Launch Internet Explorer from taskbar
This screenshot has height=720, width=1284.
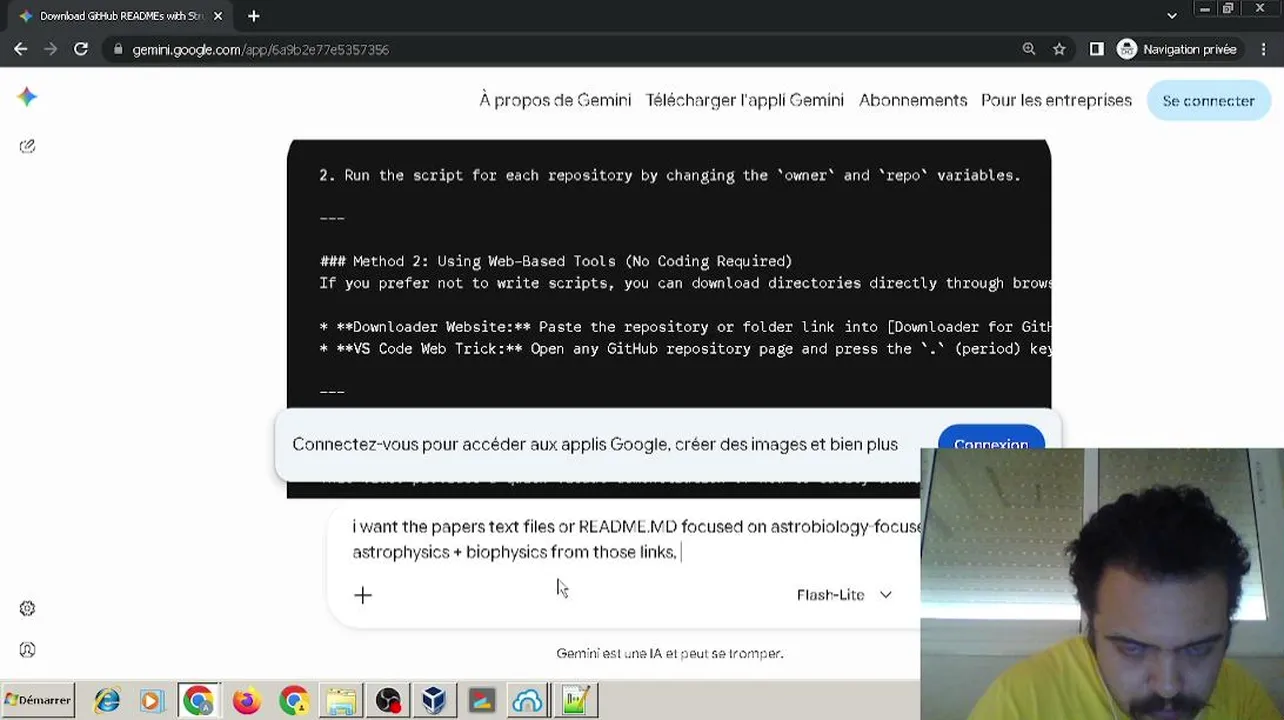click(x=107, y=701)
